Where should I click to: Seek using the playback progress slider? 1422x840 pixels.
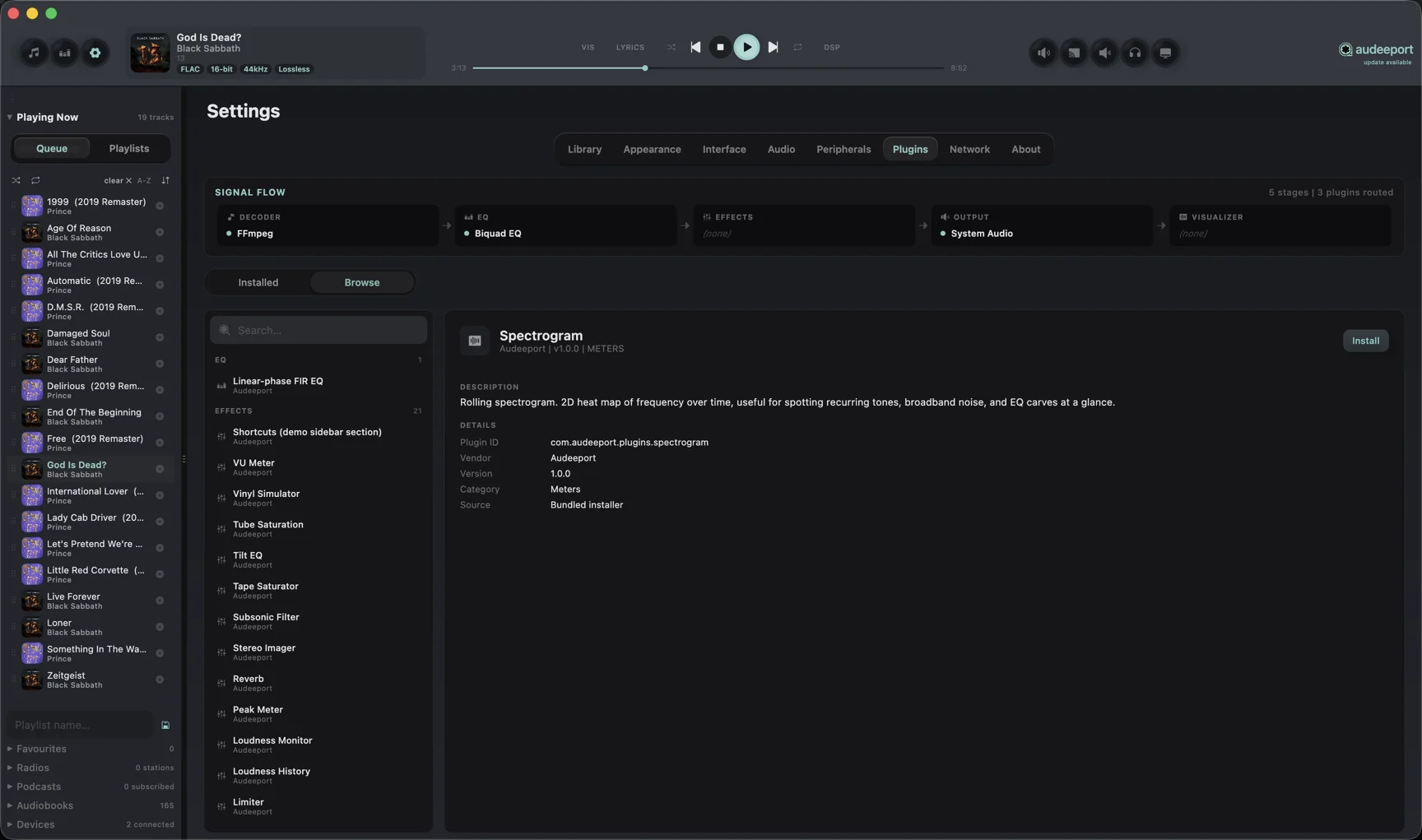(709, 67)
